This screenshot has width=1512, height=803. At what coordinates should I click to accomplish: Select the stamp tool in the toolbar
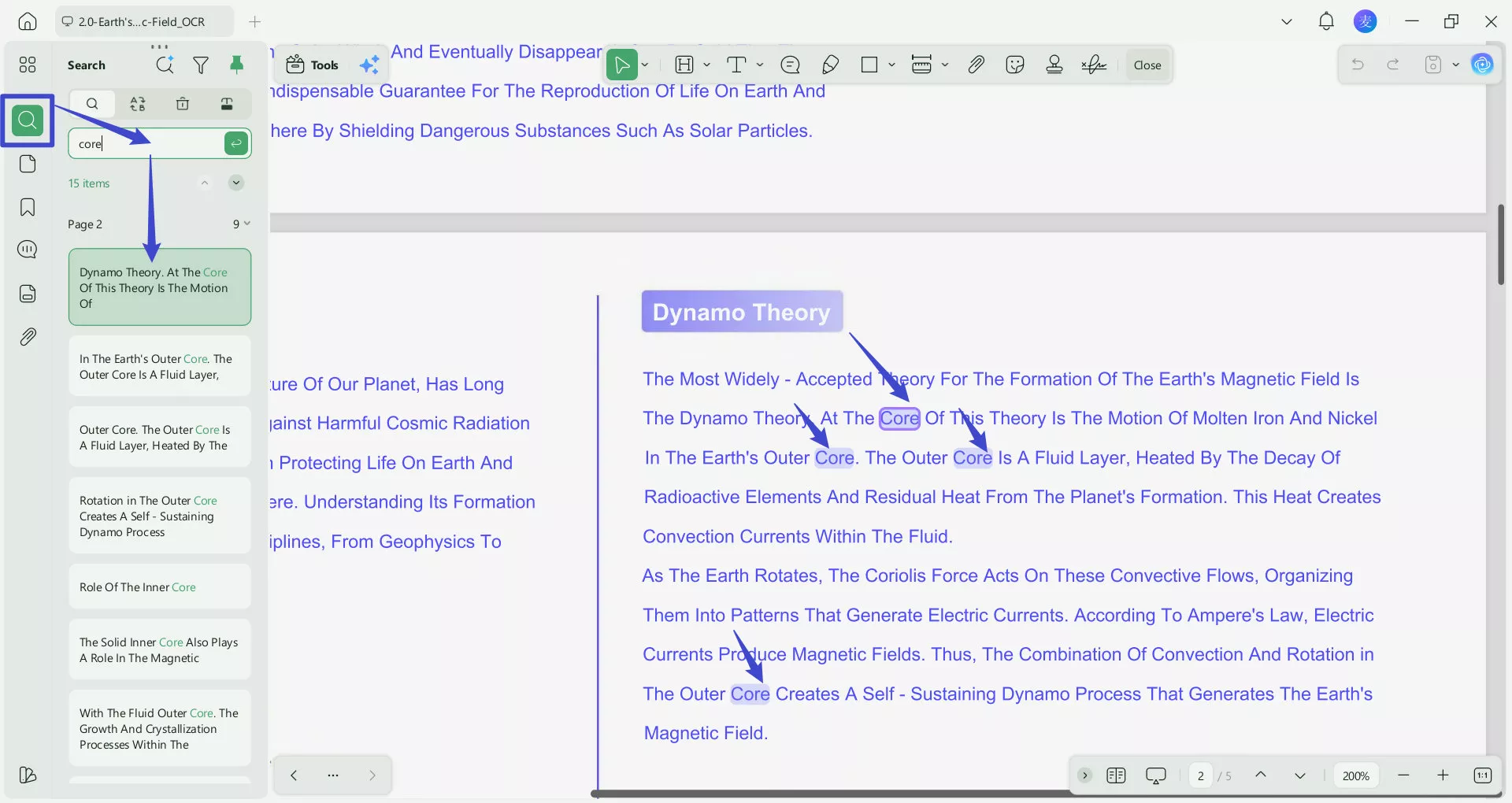point(1054,65)
